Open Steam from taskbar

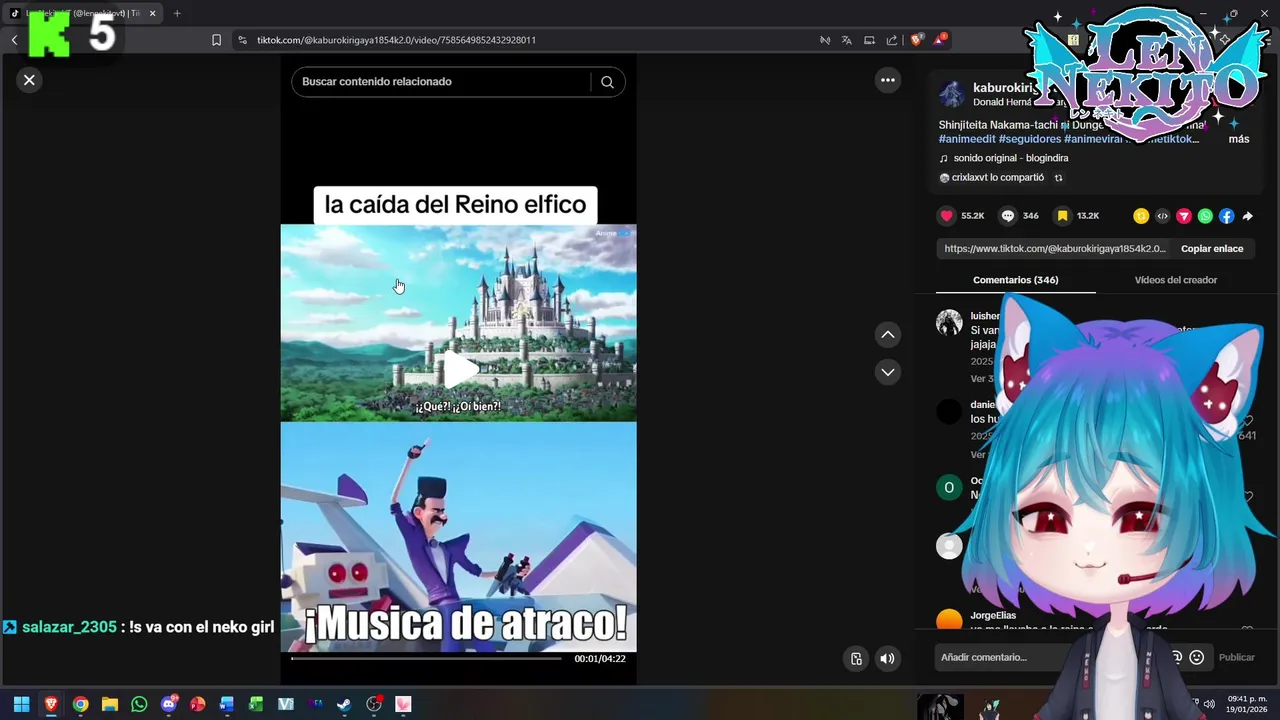coord(344,704)
